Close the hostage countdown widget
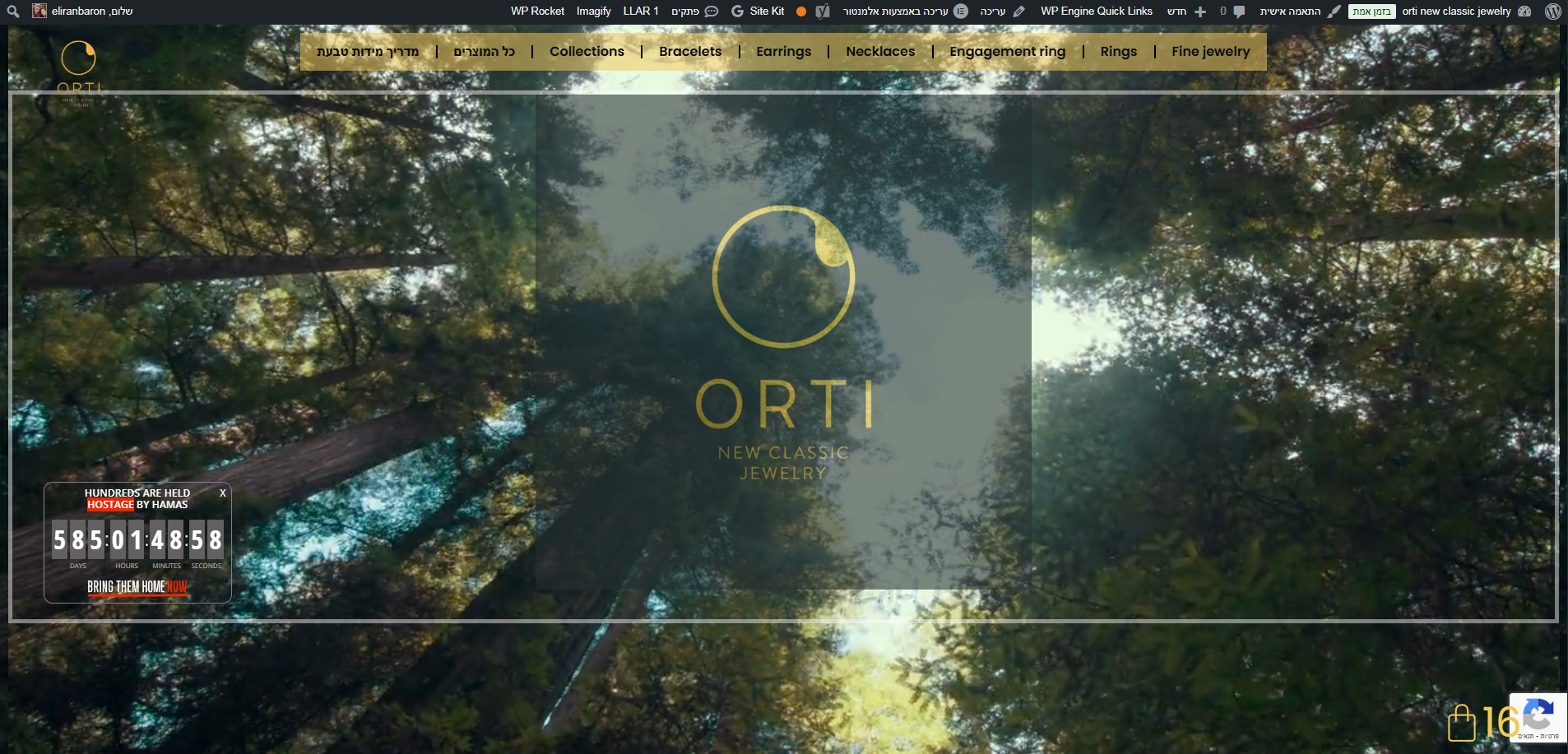 [223, 493]
